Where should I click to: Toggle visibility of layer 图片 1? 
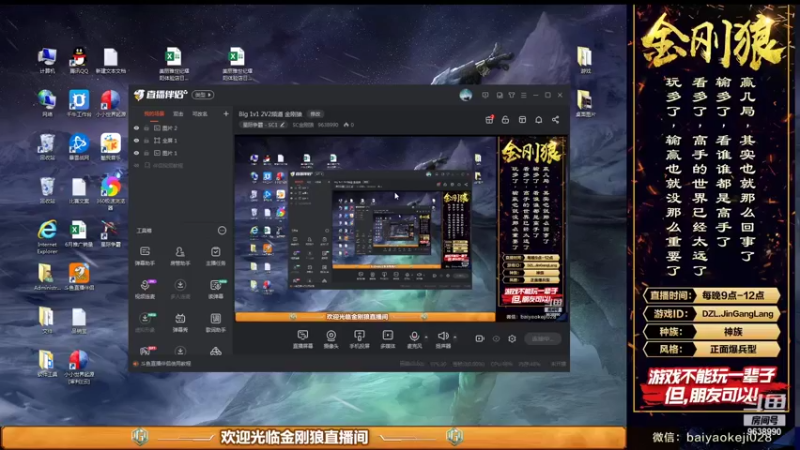coord(136,153)
